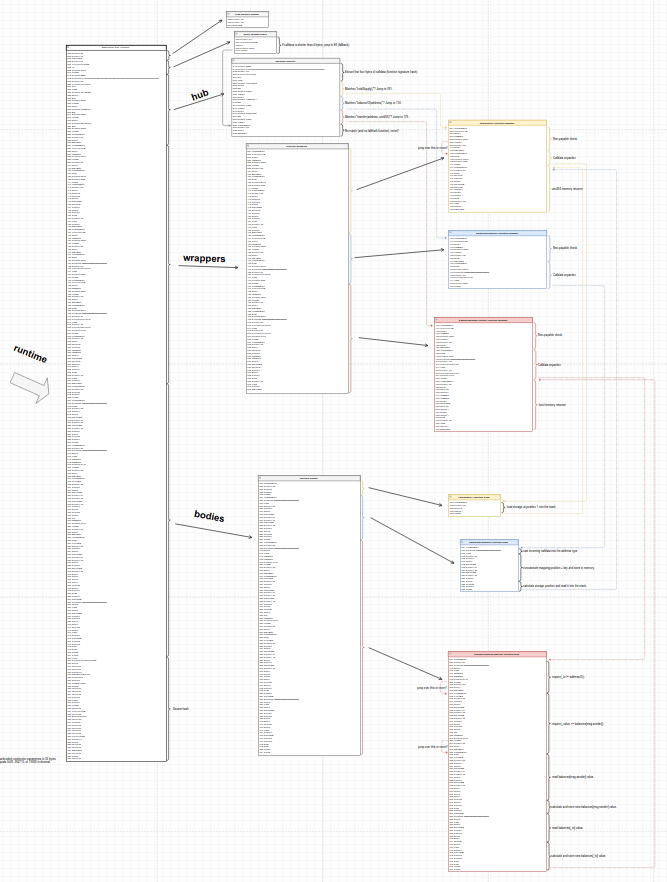Click the "No match" revert annotation
Screen dimensions: 667x882
(372, 130)
